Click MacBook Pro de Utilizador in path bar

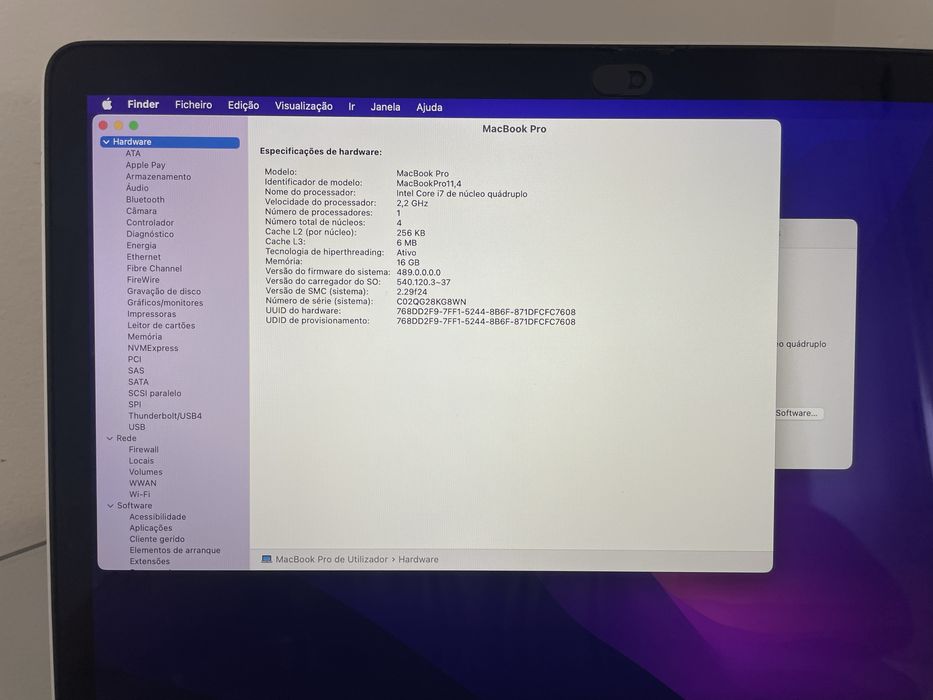[331, 560]
